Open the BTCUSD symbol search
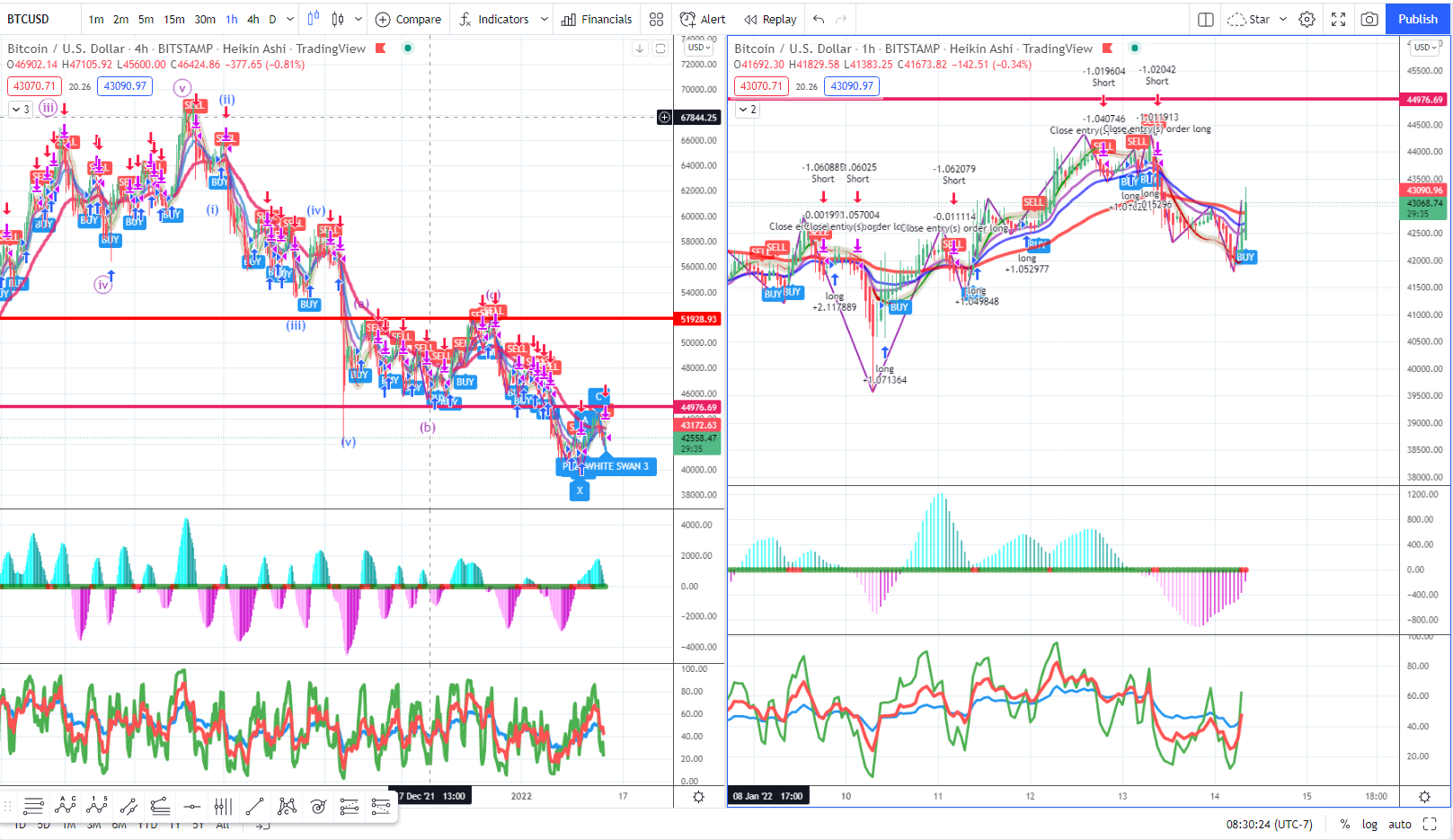This screenshot has height=840, width=1453. coord(28,19)
